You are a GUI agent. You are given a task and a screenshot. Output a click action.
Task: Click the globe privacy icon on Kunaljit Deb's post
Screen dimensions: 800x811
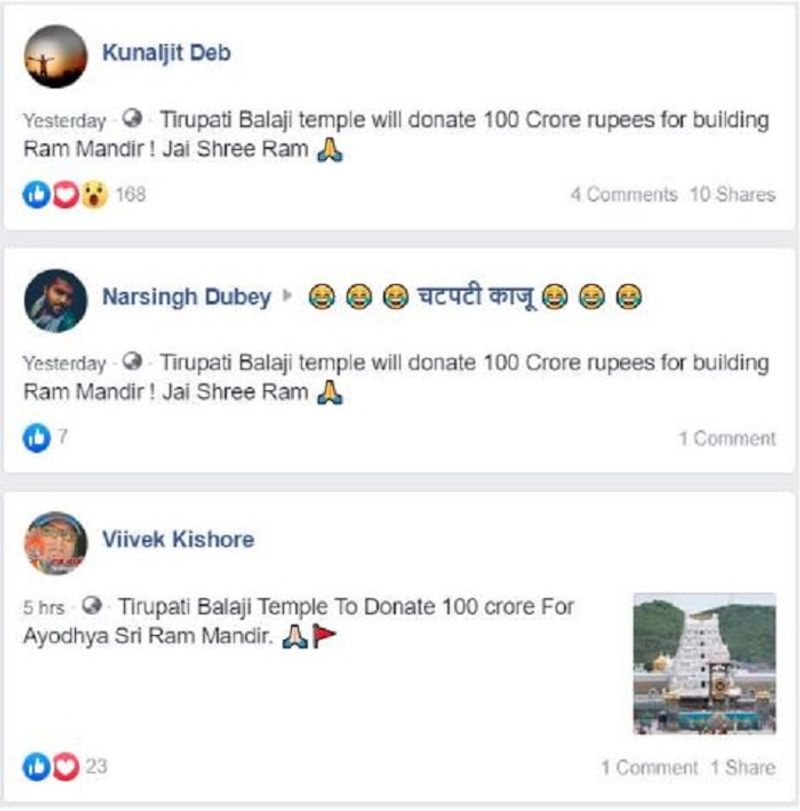click(x=132, y=119)
